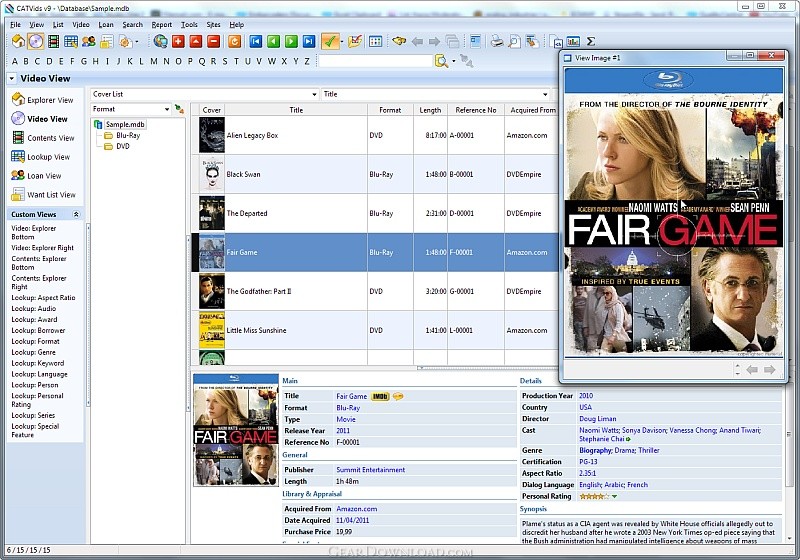Image resolution: width=800 pixels, height=560 pixels.
Task: Click the Contents View filmstrip toolbar icon
Action: [53, 41]
